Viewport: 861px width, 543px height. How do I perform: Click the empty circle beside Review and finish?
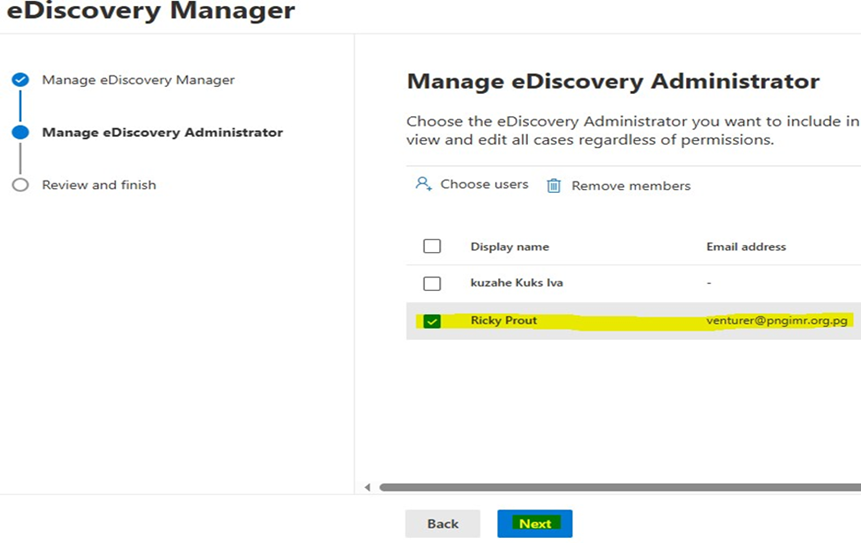tap(20, 185)
